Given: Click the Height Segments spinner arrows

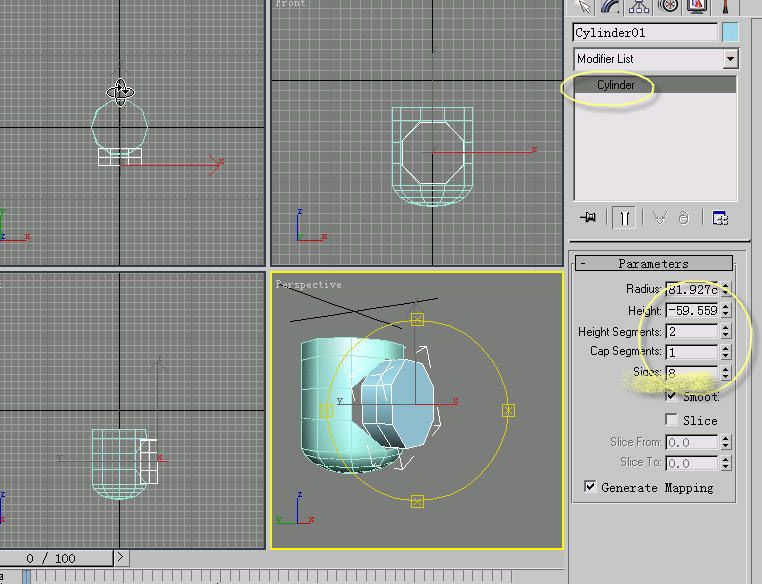Looking at the screenshot, I should pos(726,331).
